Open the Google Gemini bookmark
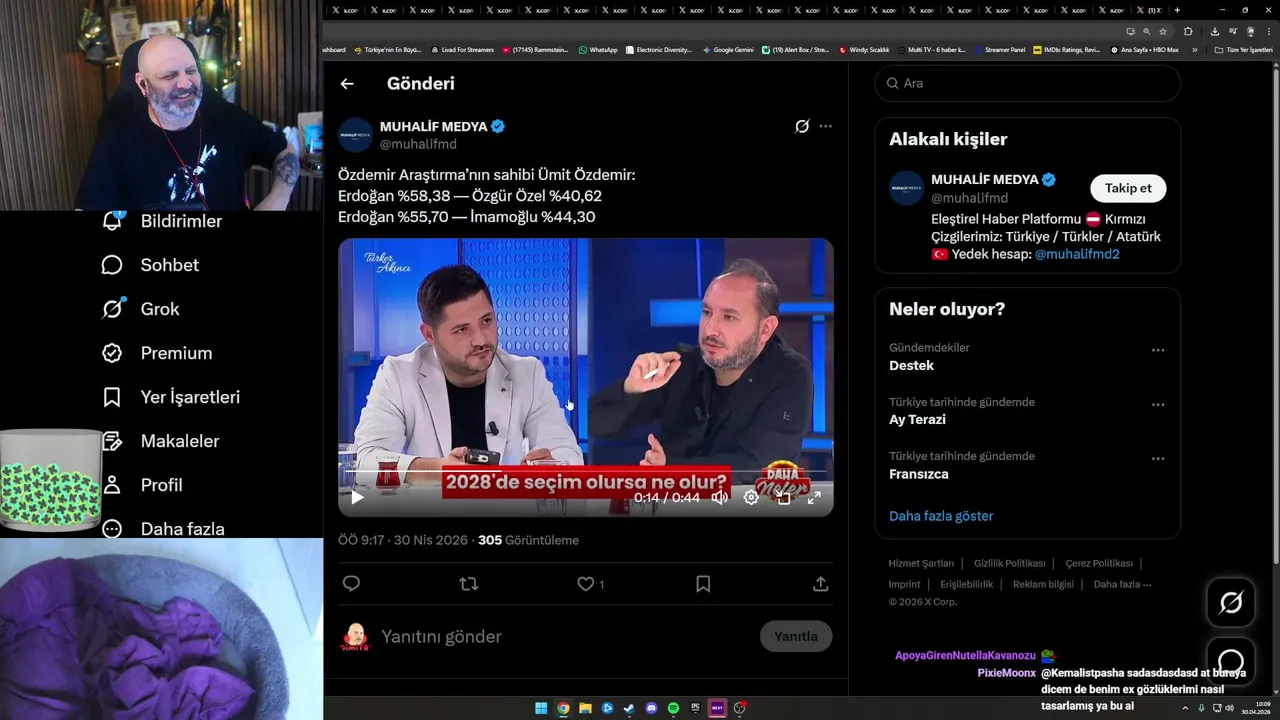Screen dimensions: 1280x720 click(728, 49)
